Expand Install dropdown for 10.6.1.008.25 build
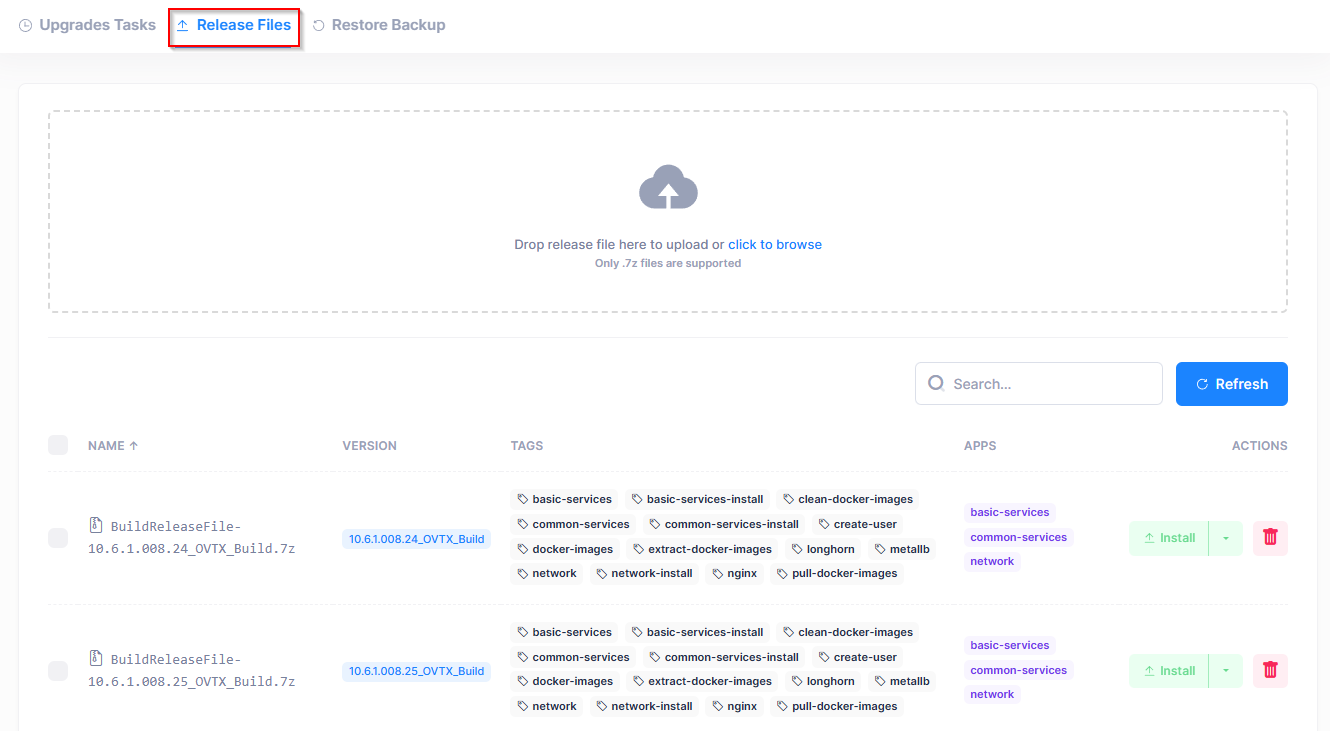 click(1226, 671)
